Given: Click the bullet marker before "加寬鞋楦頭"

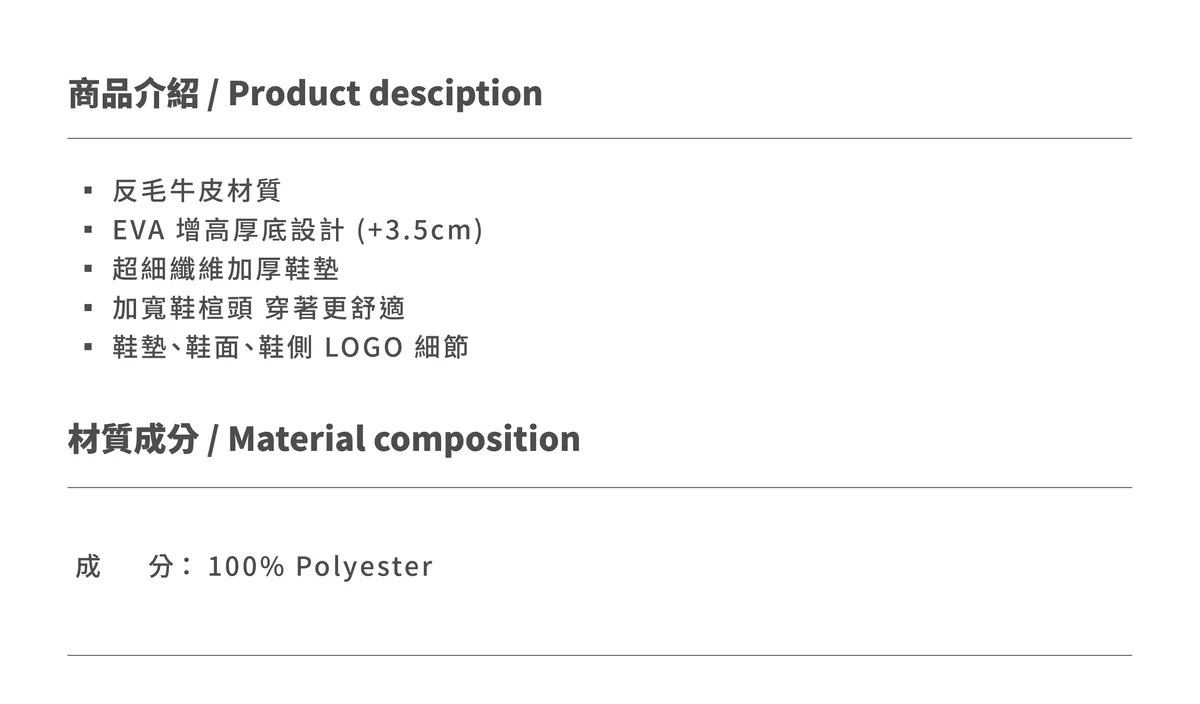Looking at the screenshot, I should 88,308.
